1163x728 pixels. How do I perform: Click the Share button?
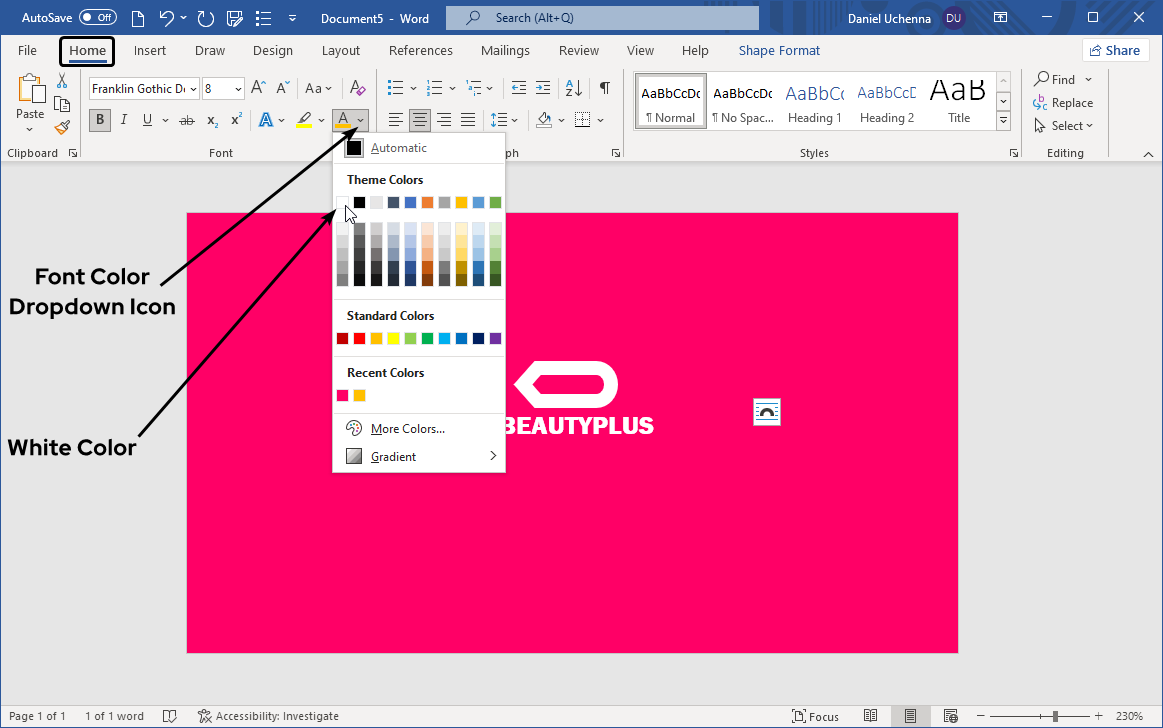click(1115, 50)
